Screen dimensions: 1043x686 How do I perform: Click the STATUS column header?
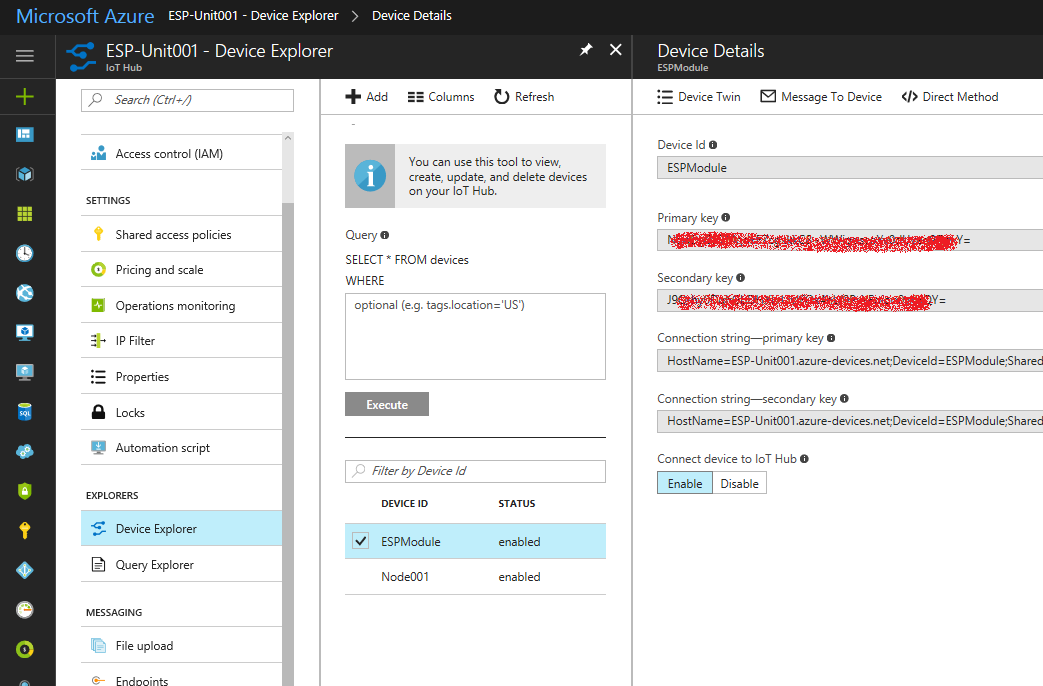coord(517,504)
